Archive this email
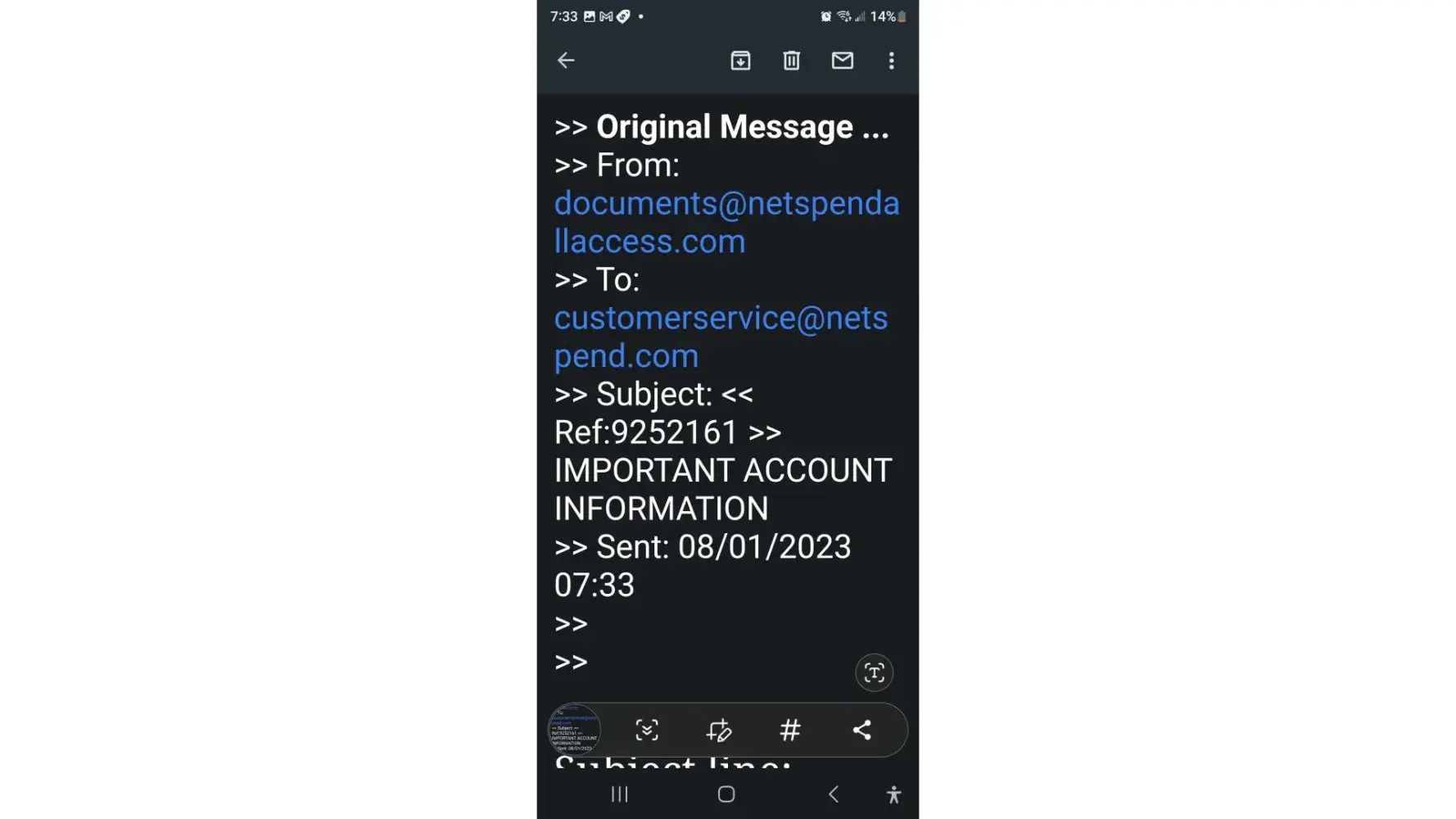The image size is (1456, 819). (x=740, y=61)
